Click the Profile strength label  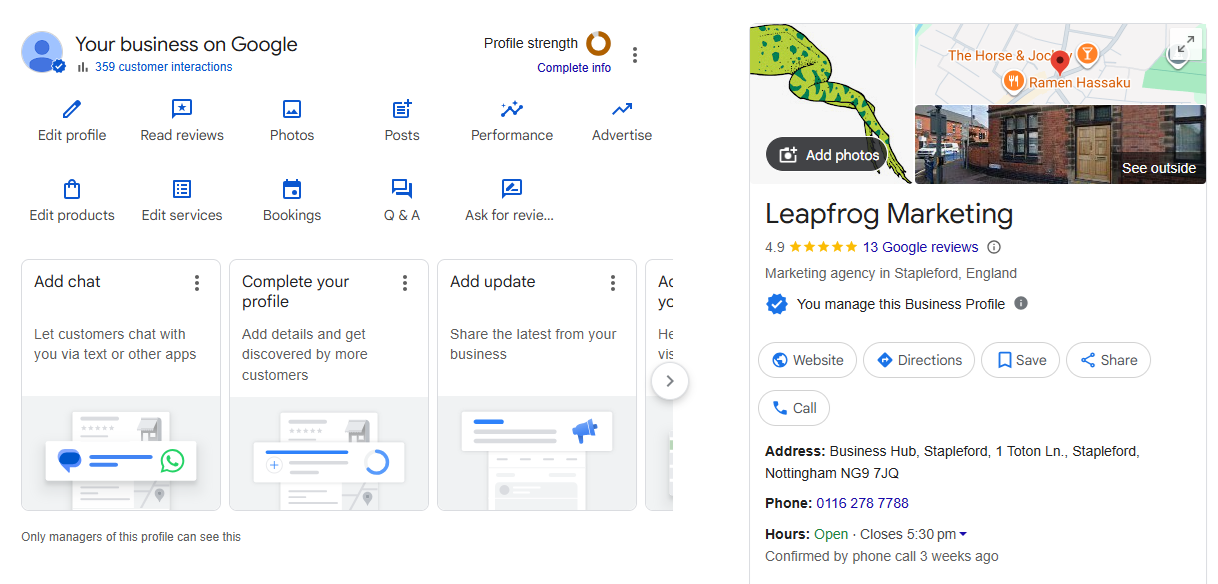[531, 43]
